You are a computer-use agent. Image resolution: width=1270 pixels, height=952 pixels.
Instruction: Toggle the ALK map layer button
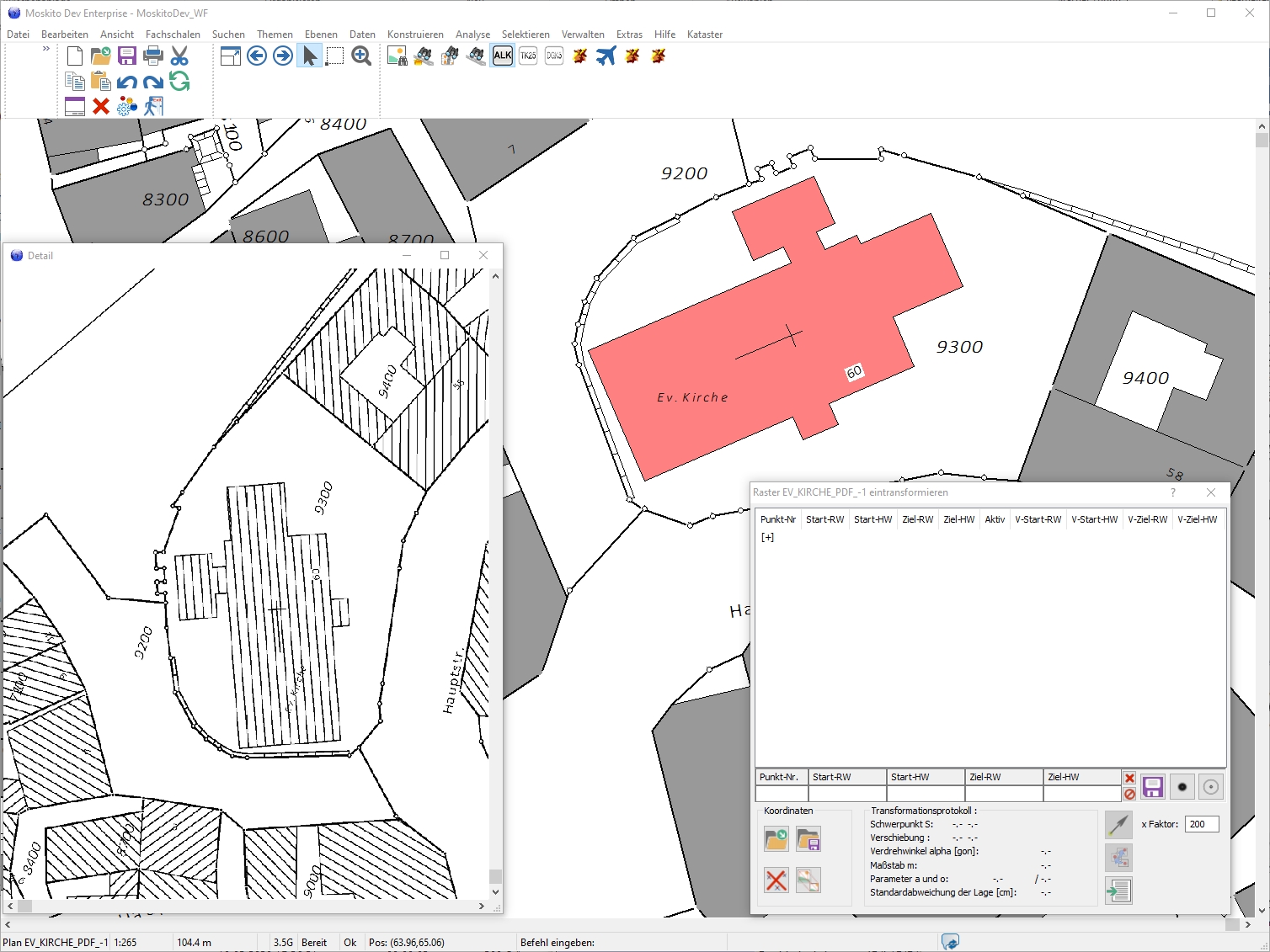coord(503,56)
